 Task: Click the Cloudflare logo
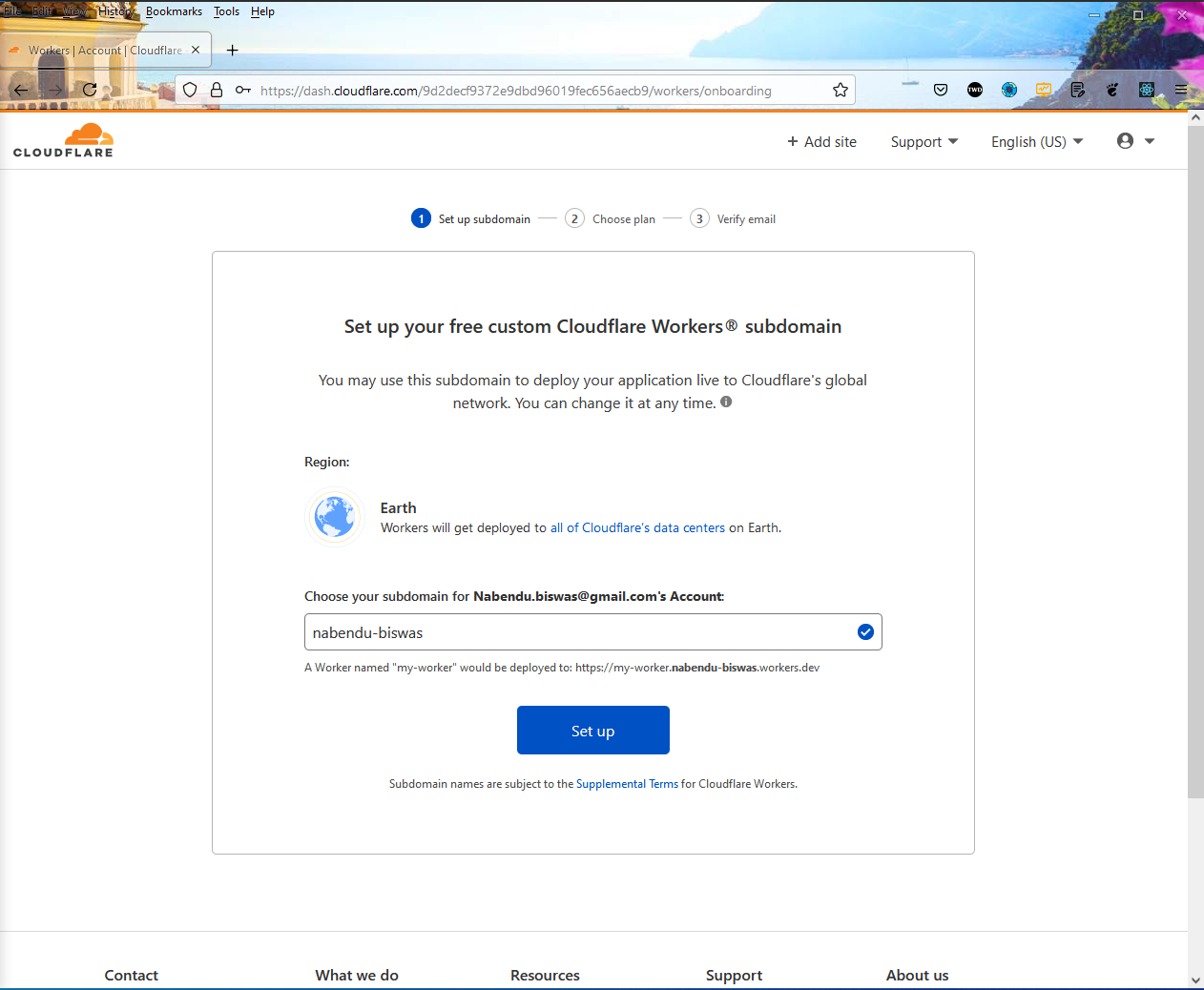tap(63, 140)
